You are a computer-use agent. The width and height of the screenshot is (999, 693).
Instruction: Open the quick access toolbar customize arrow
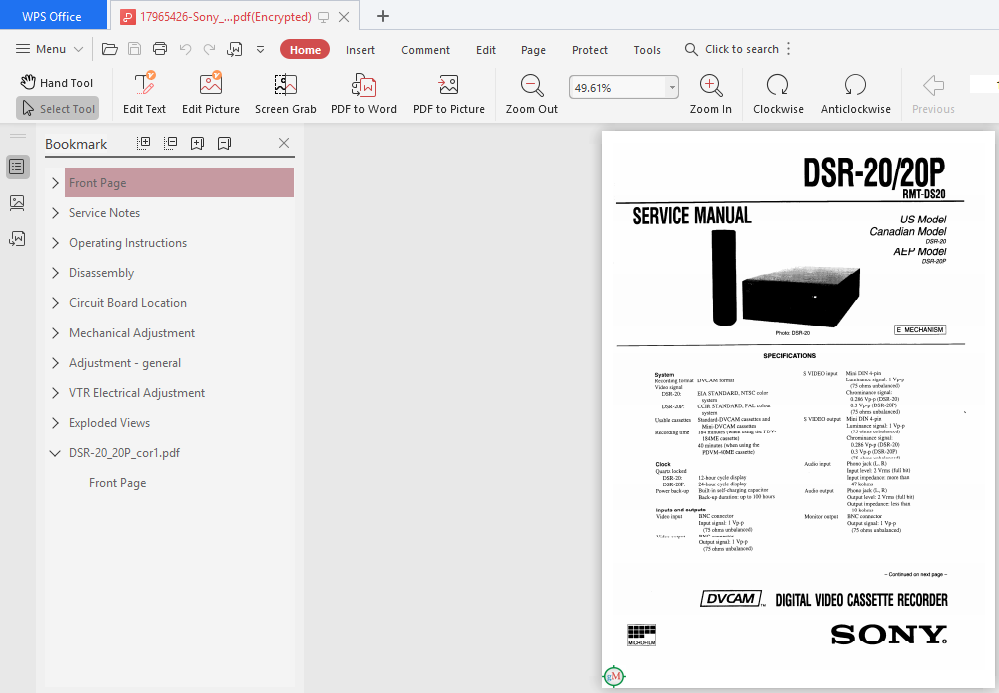click(x=260, y=49)
